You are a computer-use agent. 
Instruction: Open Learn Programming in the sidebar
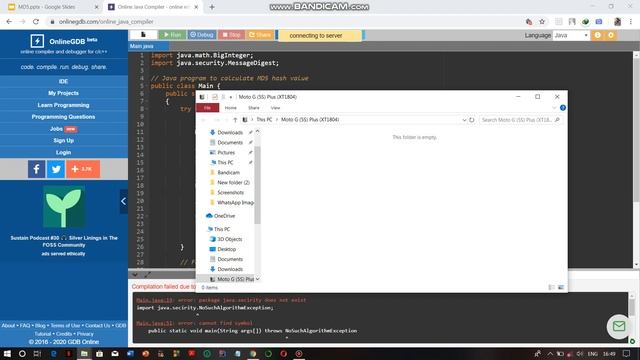pyautogui.click(x=63, y=105)
